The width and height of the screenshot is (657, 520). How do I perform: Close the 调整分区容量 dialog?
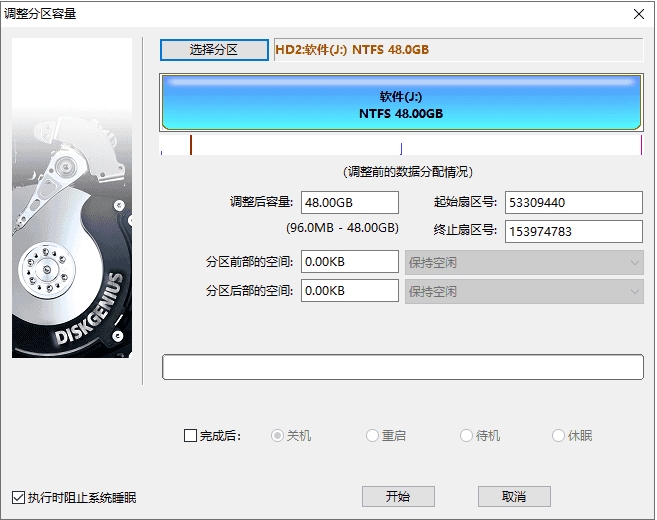[639, 14]
